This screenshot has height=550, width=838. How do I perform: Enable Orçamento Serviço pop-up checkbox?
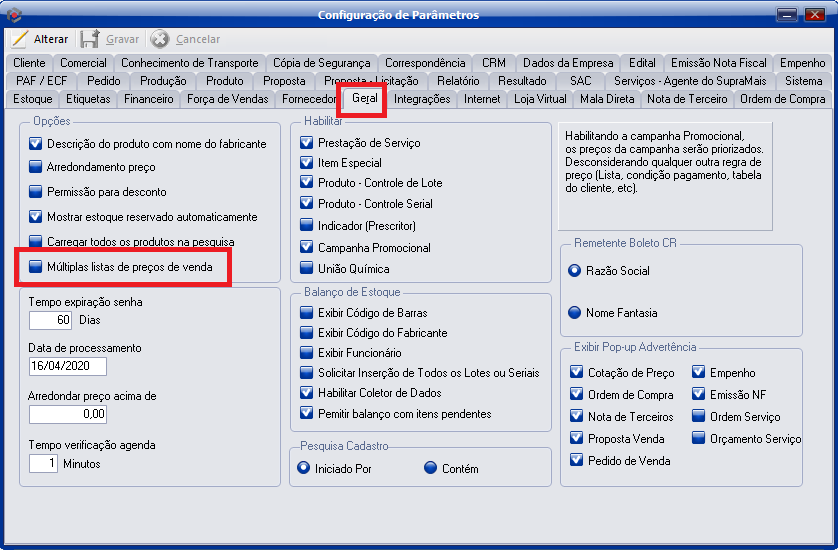coord(699,438)
